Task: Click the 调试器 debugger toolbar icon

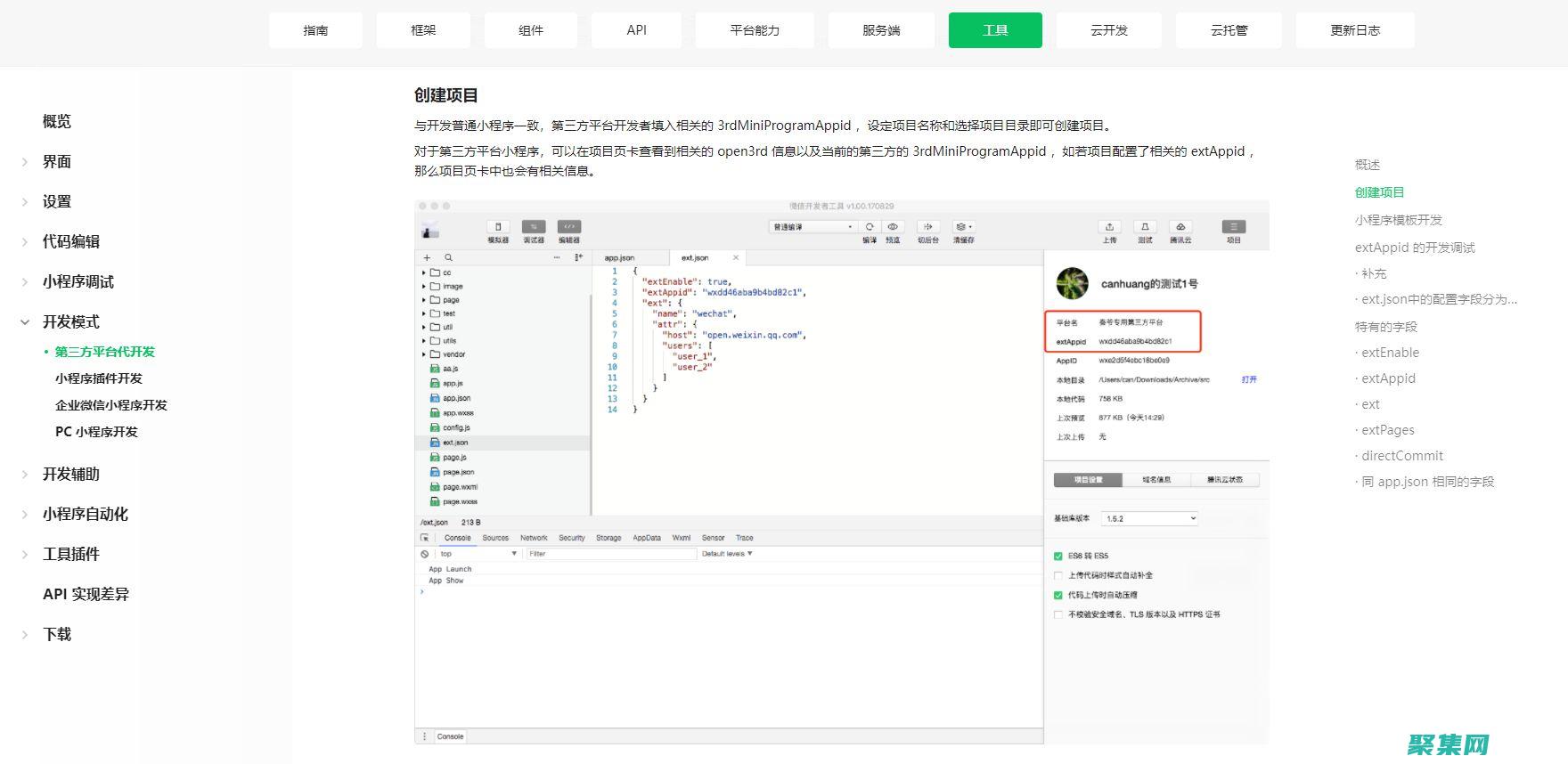Action: coord(534,226)
